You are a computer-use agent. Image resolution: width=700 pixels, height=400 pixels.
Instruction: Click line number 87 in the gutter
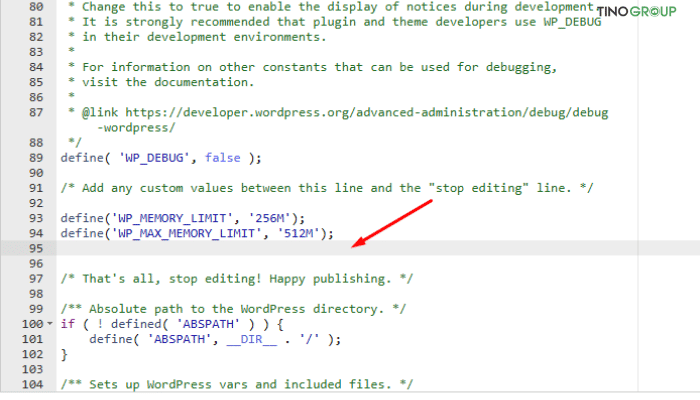tap(36, 112)
